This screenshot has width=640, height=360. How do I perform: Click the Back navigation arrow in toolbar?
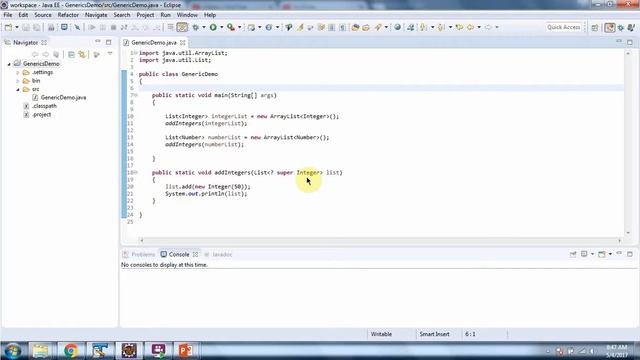471,27
